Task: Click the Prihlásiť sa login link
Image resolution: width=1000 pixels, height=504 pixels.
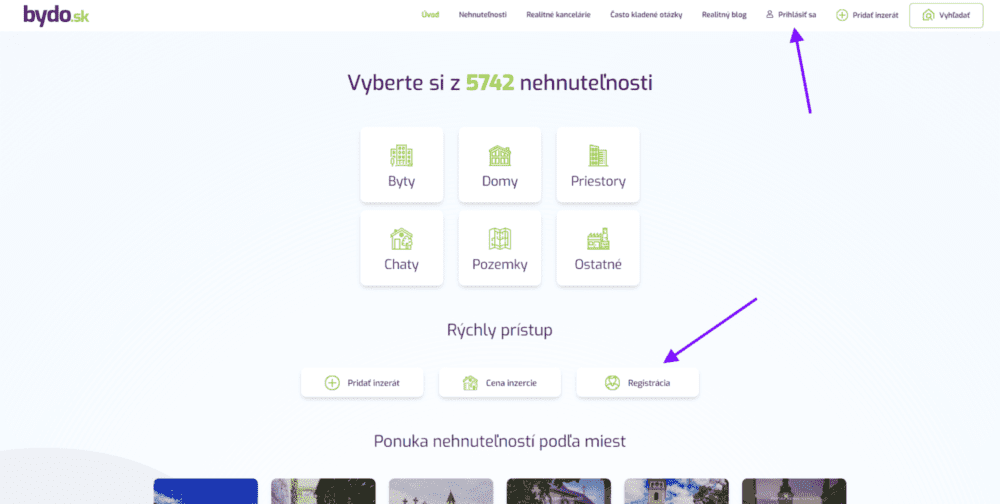Action: 797,15
